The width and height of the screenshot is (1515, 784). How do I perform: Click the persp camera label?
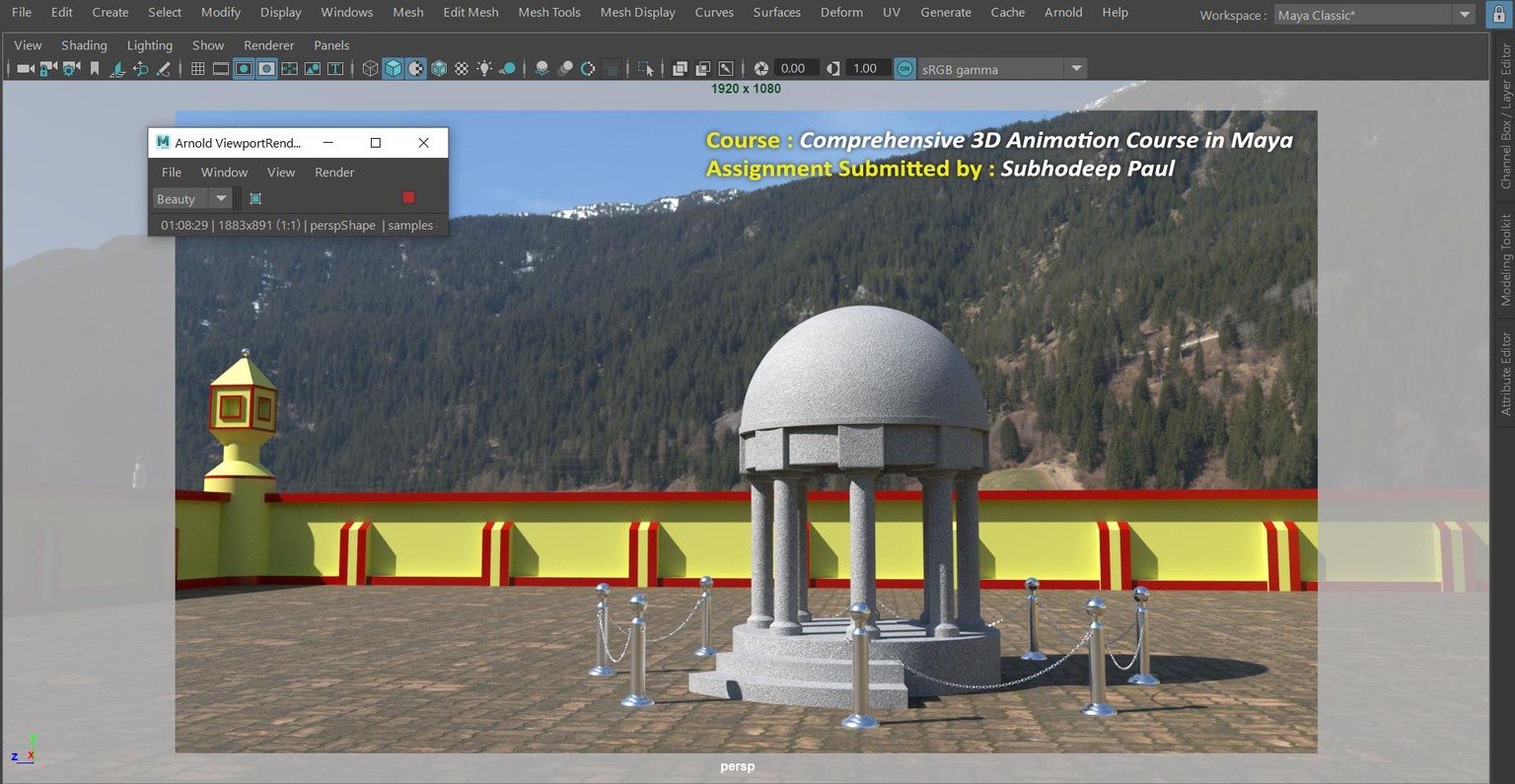pos(738,766)
